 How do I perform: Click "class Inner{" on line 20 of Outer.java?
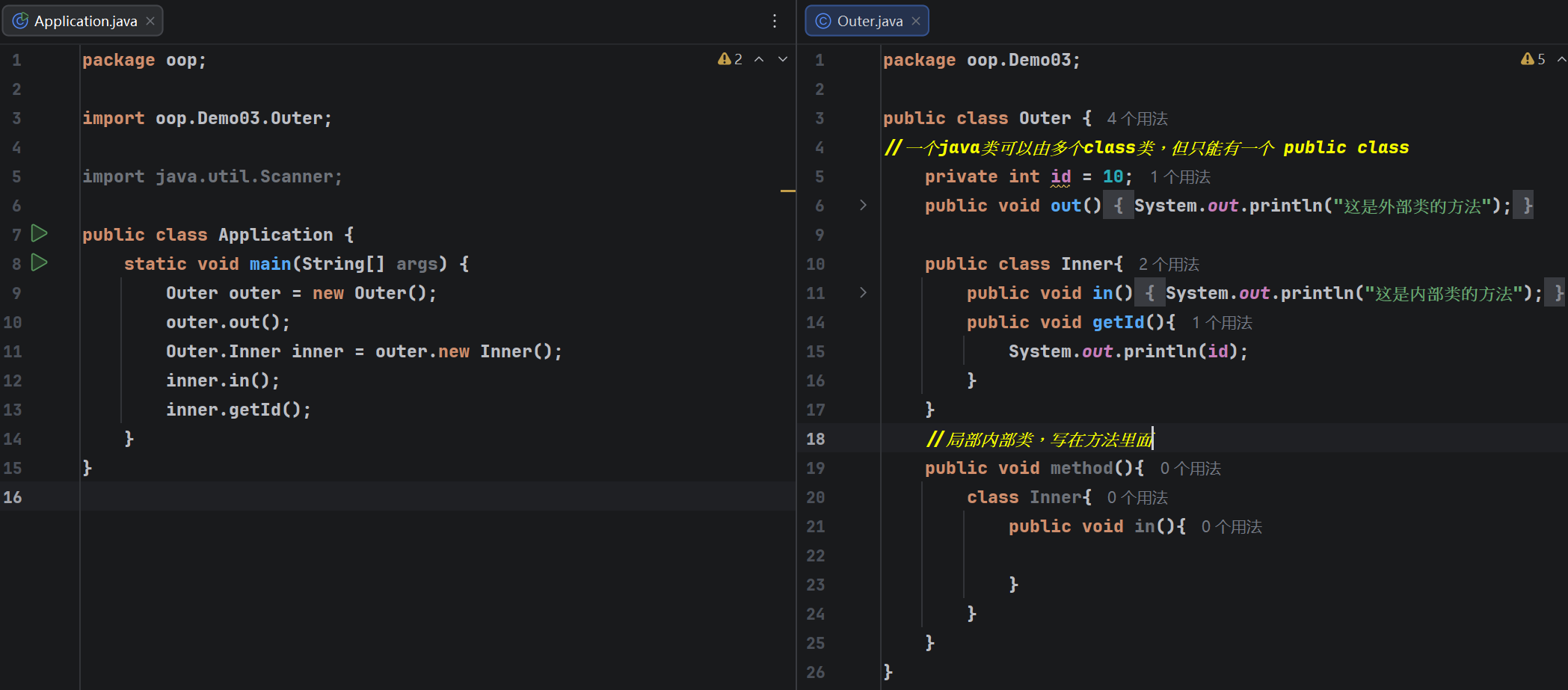point(1029,497)
